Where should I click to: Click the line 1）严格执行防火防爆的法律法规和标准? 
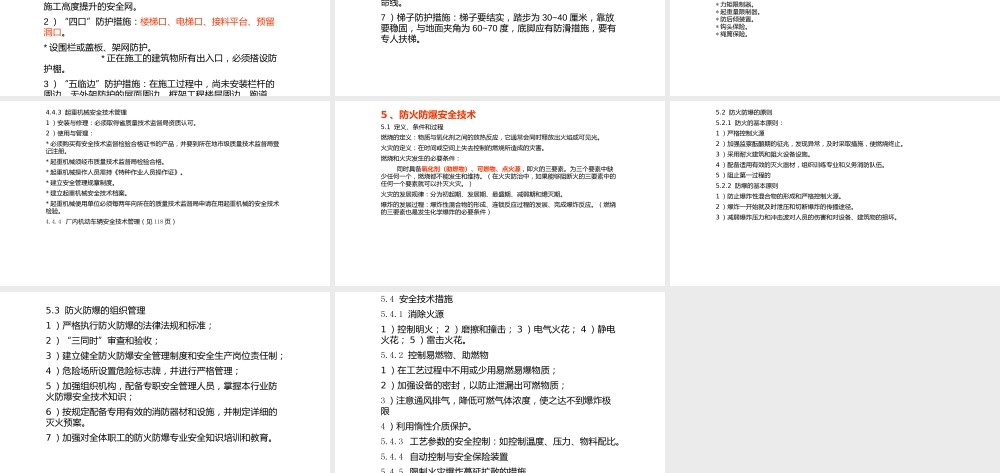click(x=129, y=326)
